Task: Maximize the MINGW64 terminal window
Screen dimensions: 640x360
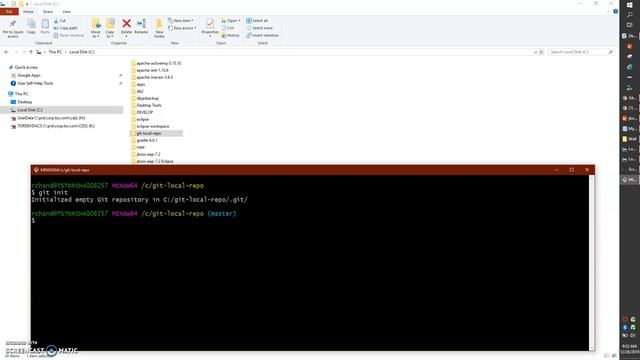Action: 571,170
